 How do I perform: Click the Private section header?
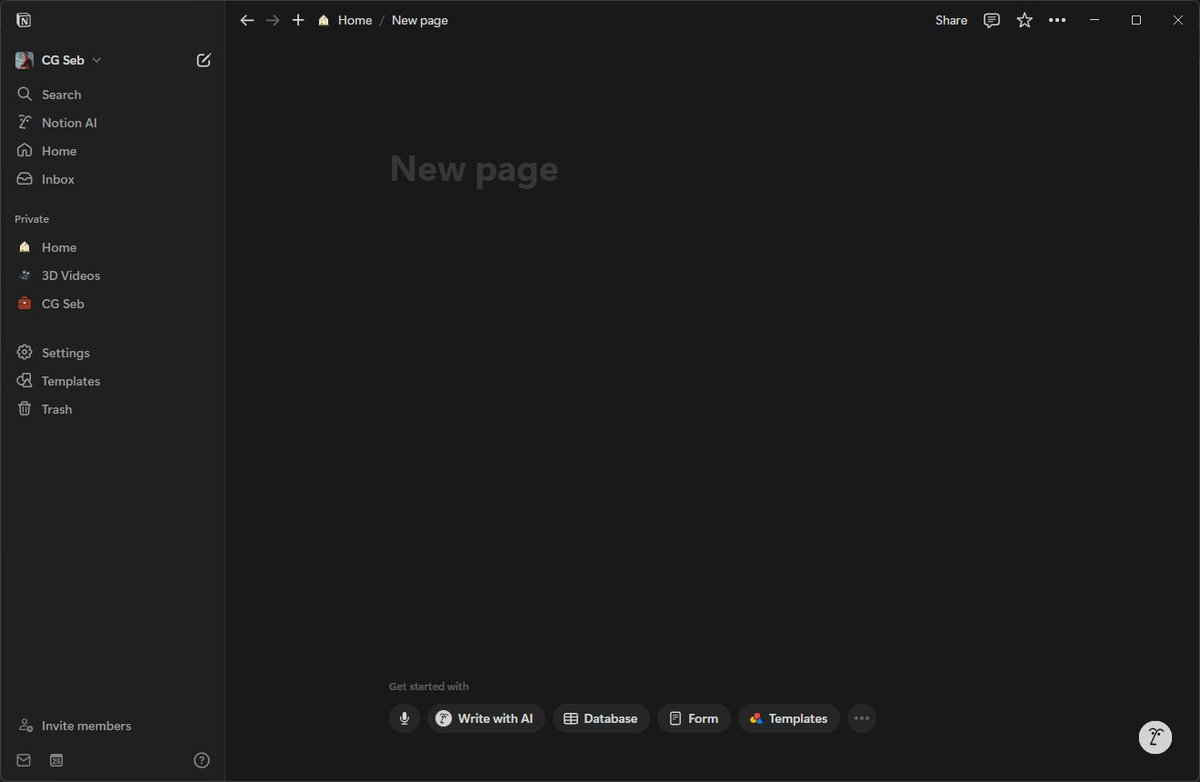pyautogui.click(x=32, y=219)
